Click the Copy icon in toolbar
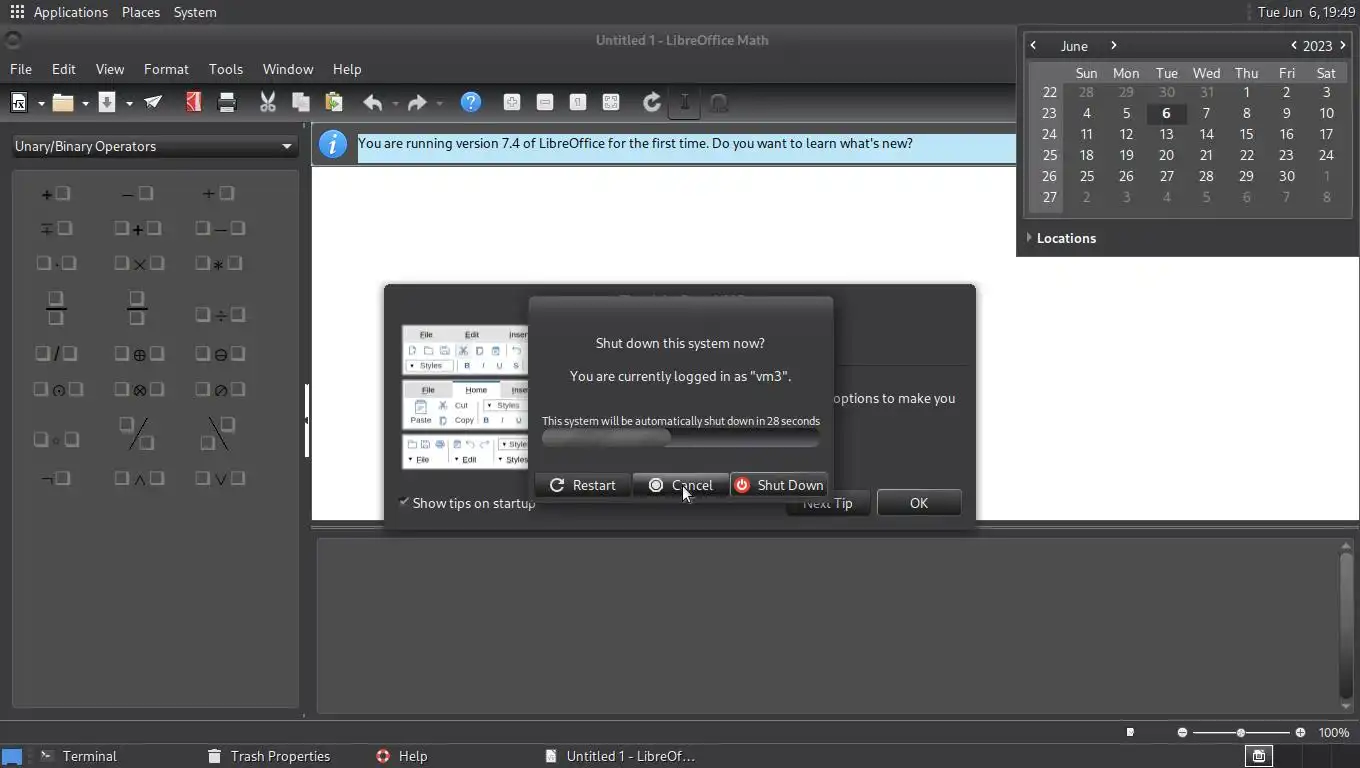The height and width of the screenshot is (768, 1360). (300, 102)
